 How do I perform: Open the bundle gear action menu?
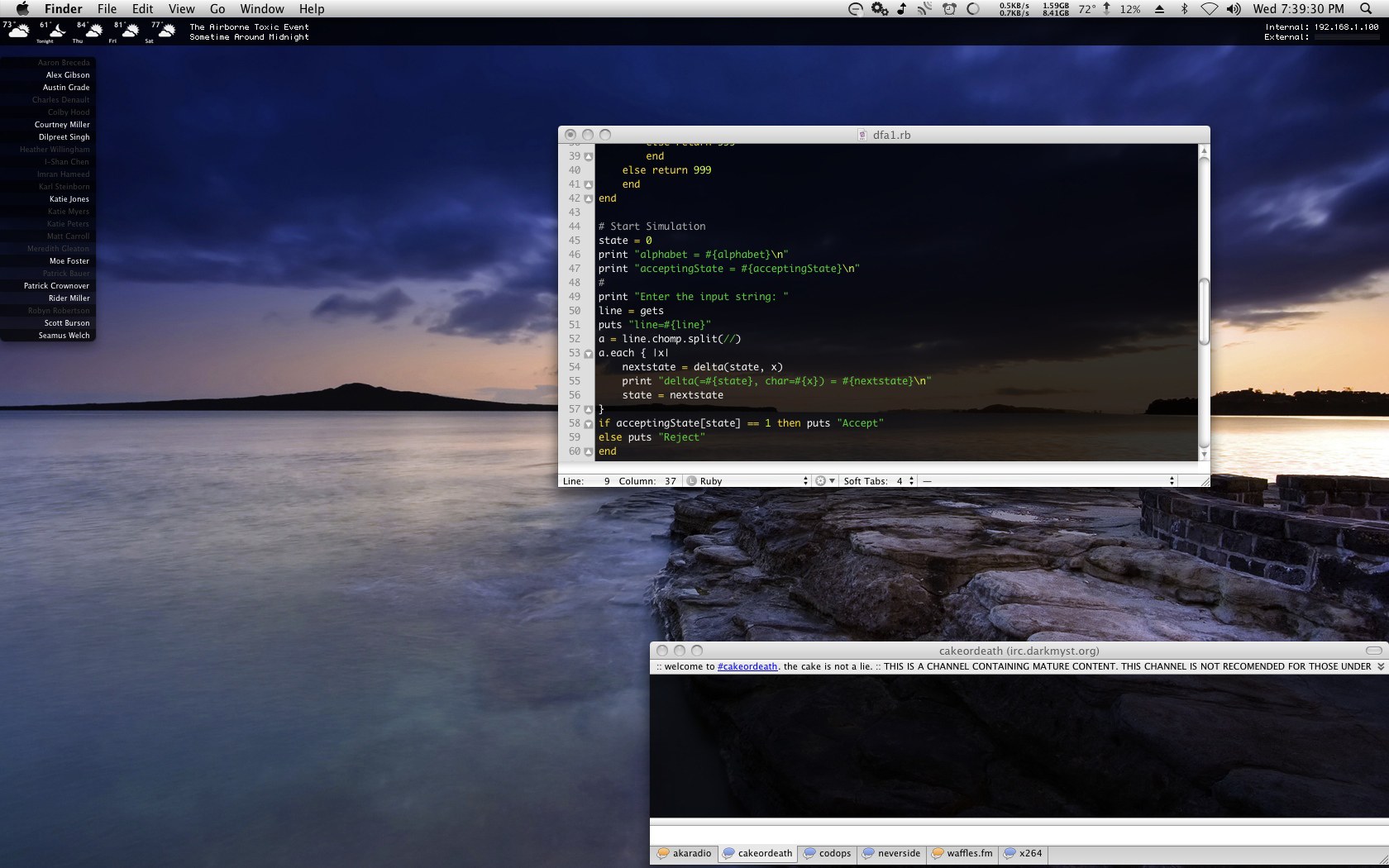(x=825, y=480)
